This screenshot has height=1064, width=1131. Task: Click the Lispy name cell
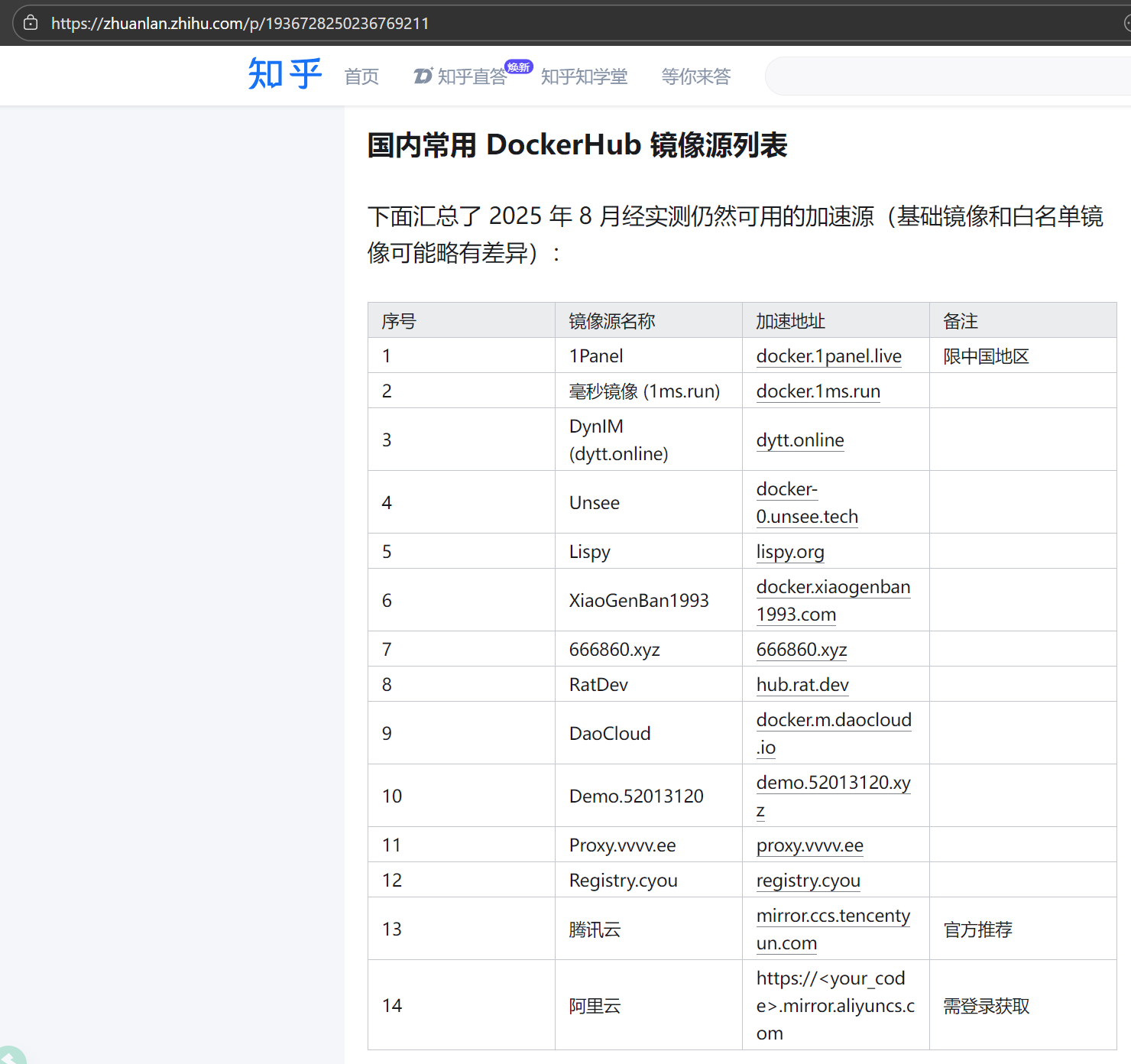point(649,552)
